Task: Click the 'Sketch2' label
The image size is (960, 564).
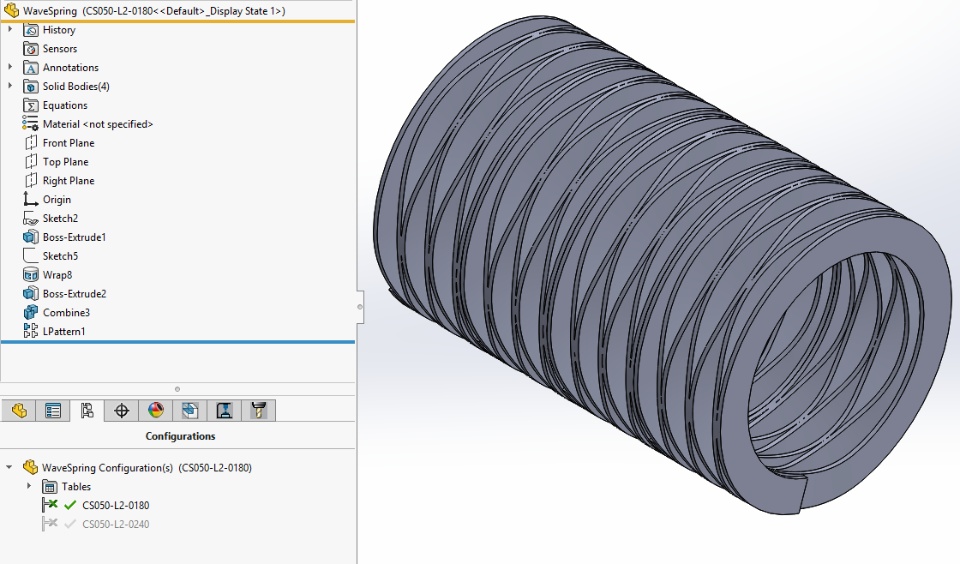Action: point(60,219)
